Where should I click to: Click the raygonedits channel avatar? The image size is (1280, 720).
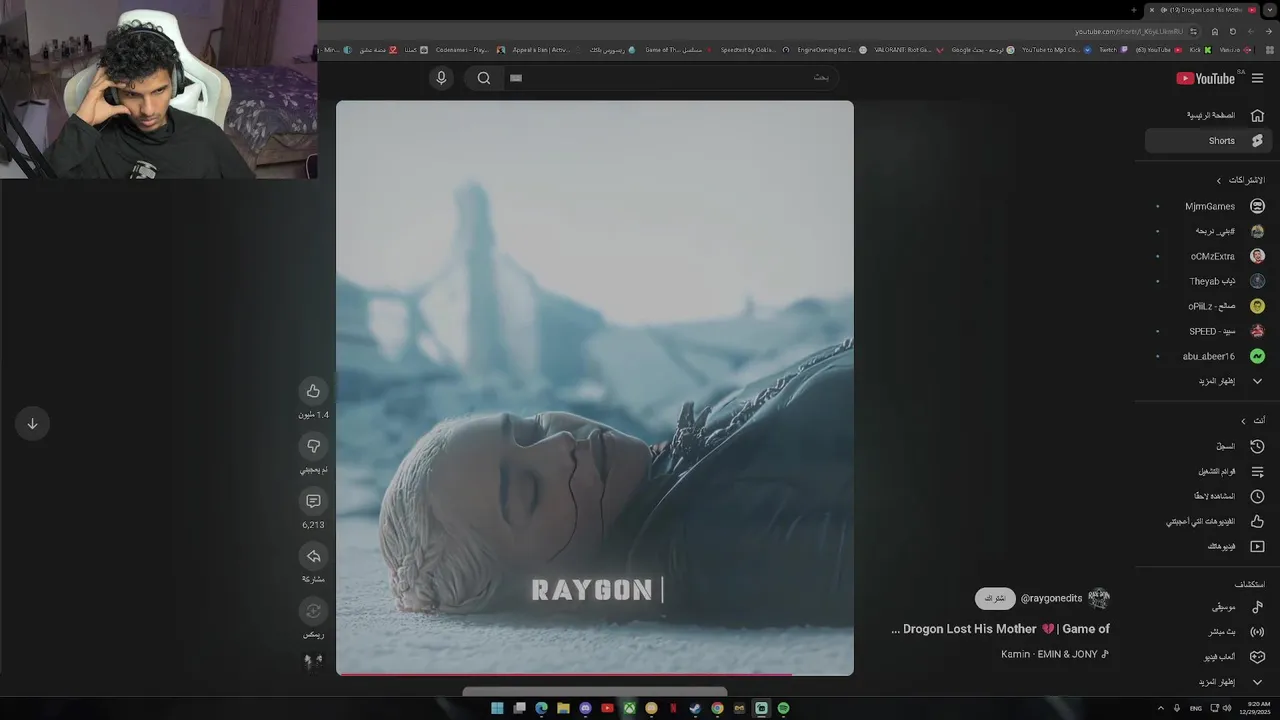pos(1099,598)
